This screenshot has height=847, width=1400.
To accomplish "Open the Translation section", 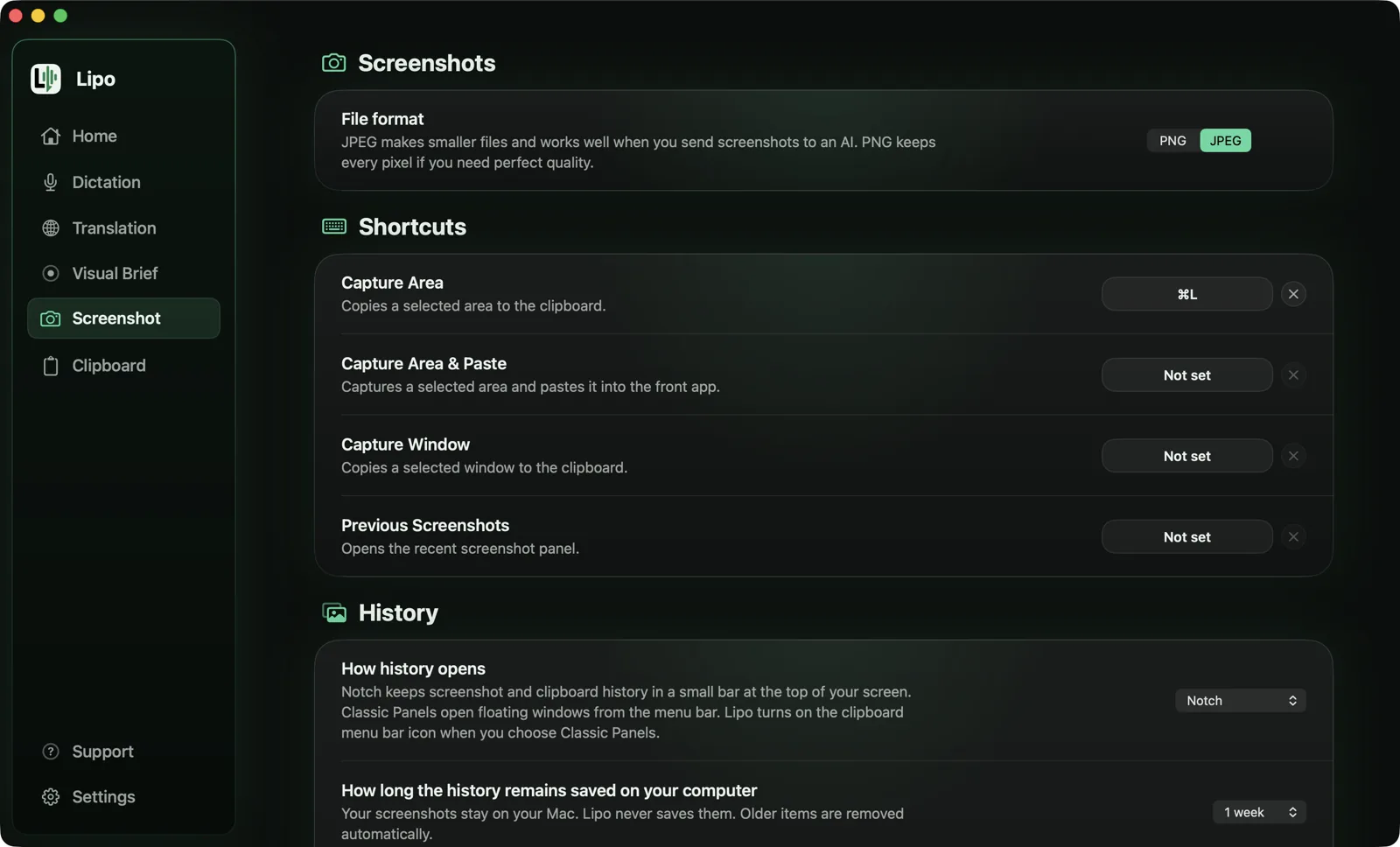I will [123, 228].
